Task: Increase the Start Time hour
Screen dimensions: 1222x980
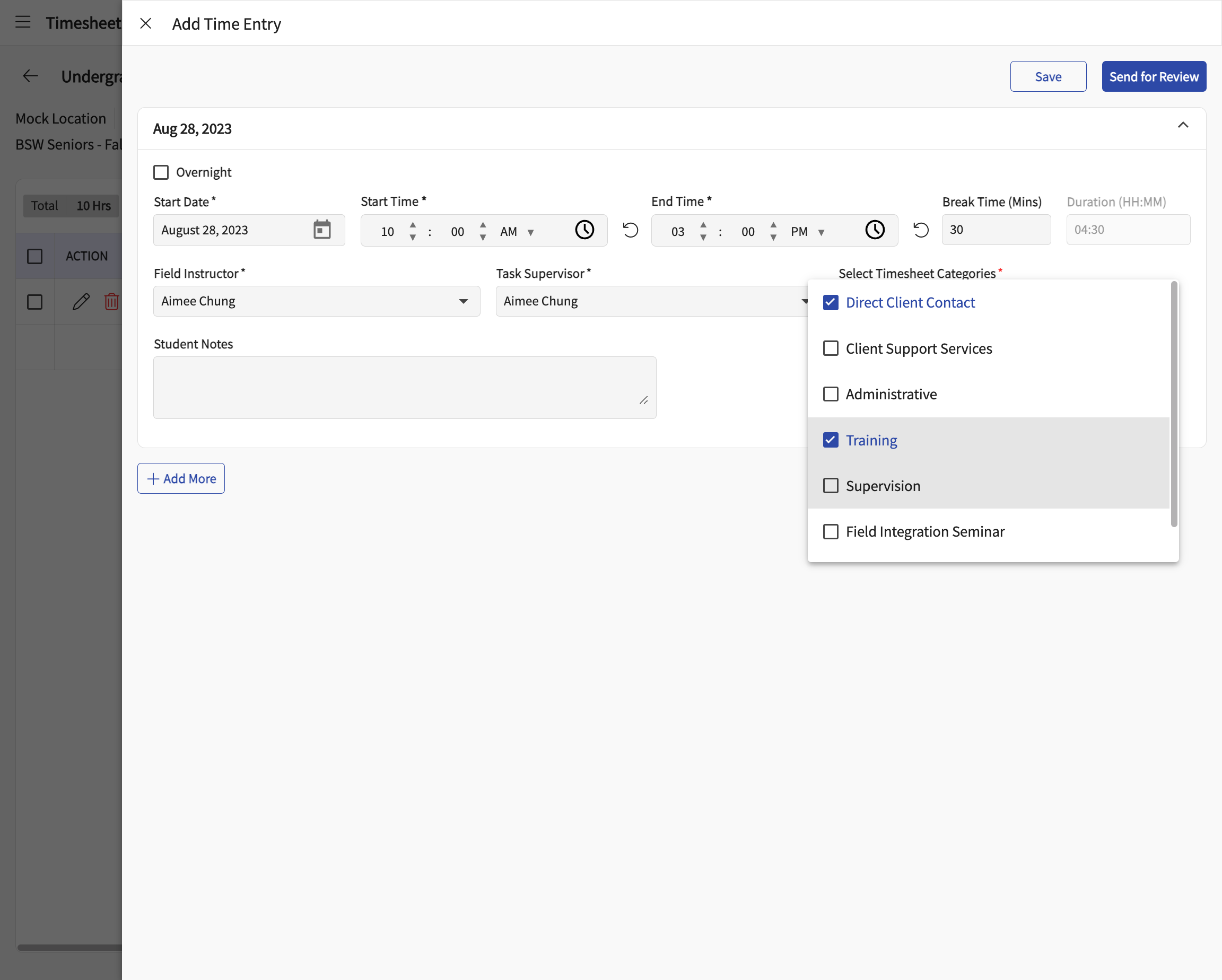Action: pos(413,225)
